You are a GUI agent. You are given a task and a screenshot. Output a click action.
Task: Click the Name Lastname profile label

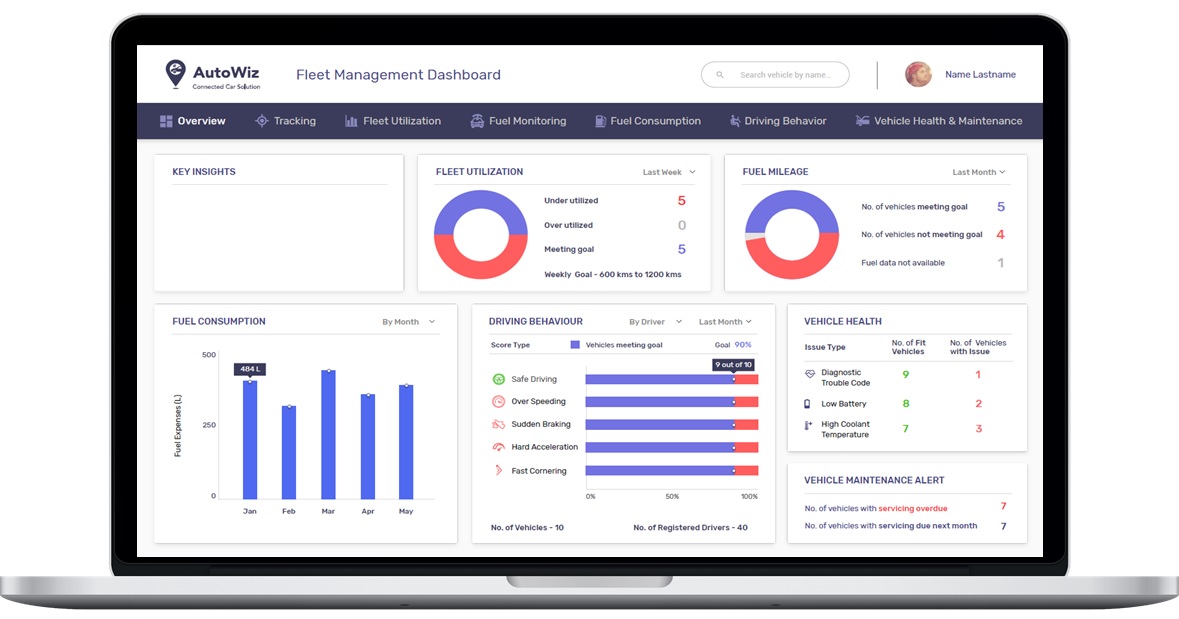click(x=980, y=74)
